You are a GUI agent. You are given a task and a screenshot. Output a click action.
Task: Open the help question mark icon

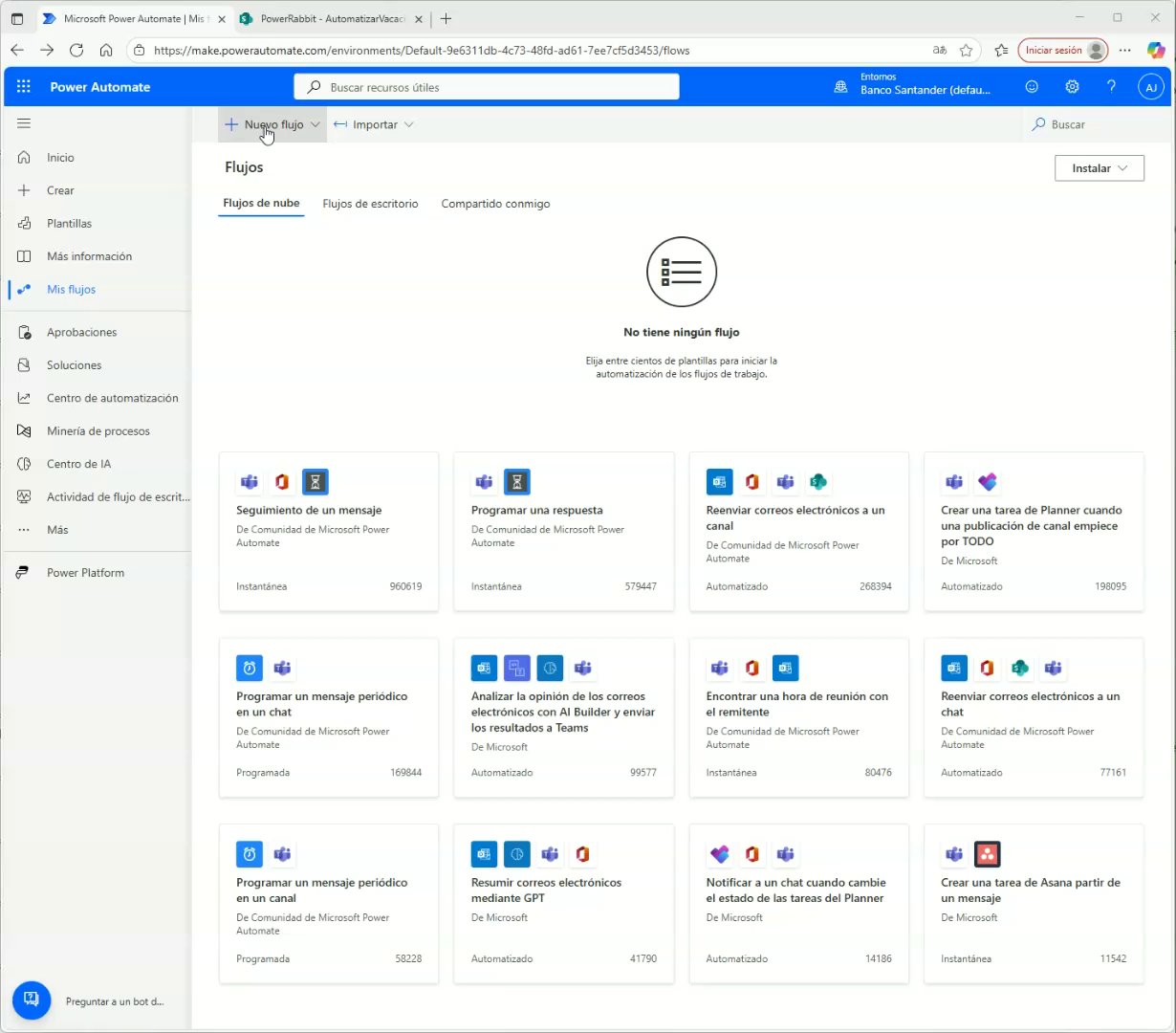[1111, 86]
